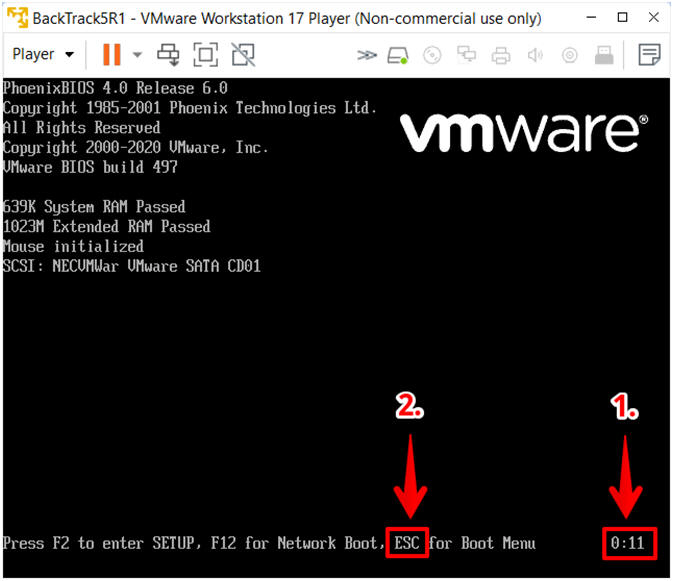Open the Player menu
The height and width of the screenshot is (581, 673).
tap(43, 54)
